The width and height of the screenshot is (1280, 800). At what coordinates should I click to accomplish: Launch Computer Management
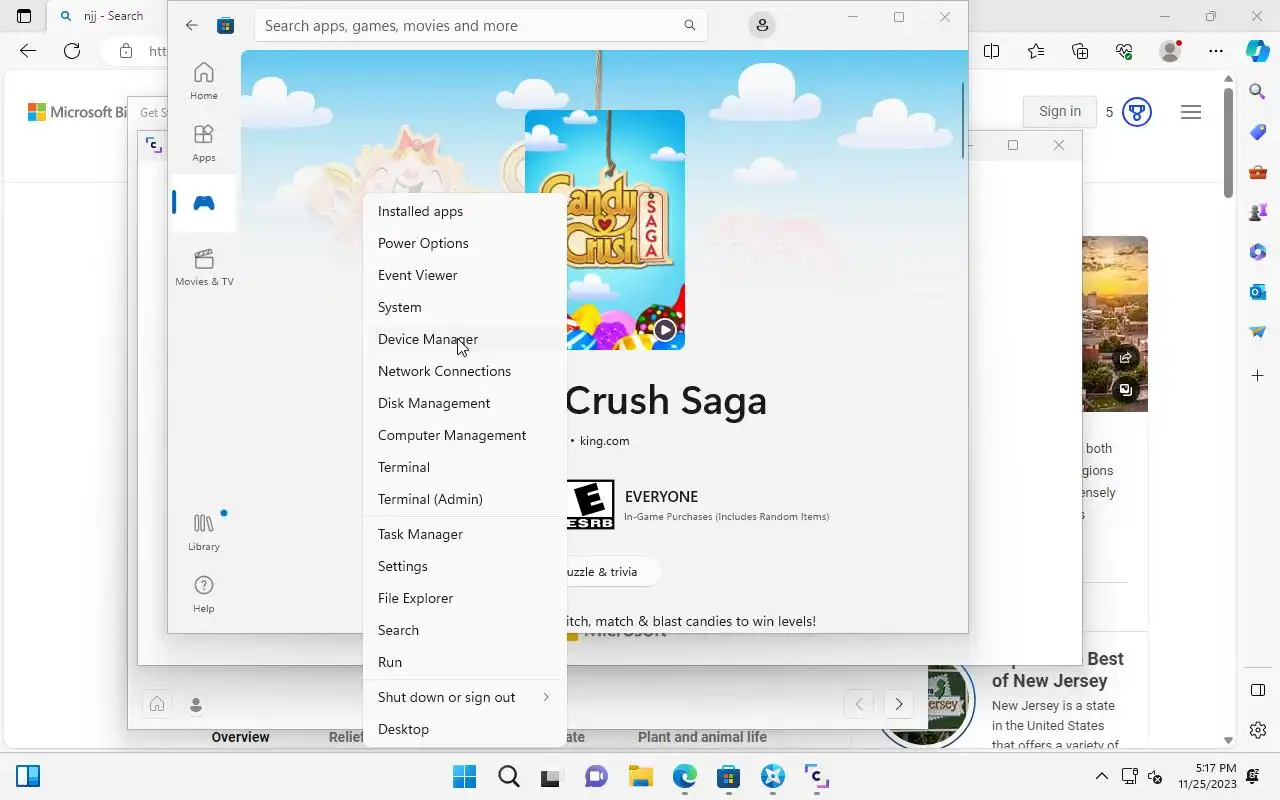(465, 435)
